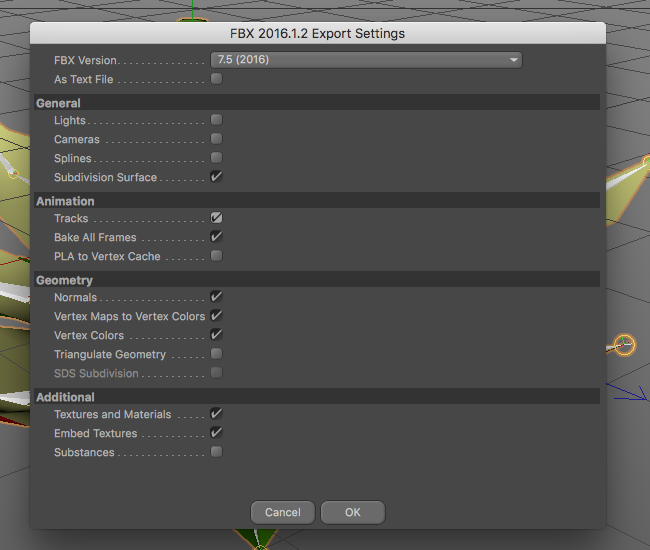
Task: Click the Additional section header
Action: (x=317, y=397)
